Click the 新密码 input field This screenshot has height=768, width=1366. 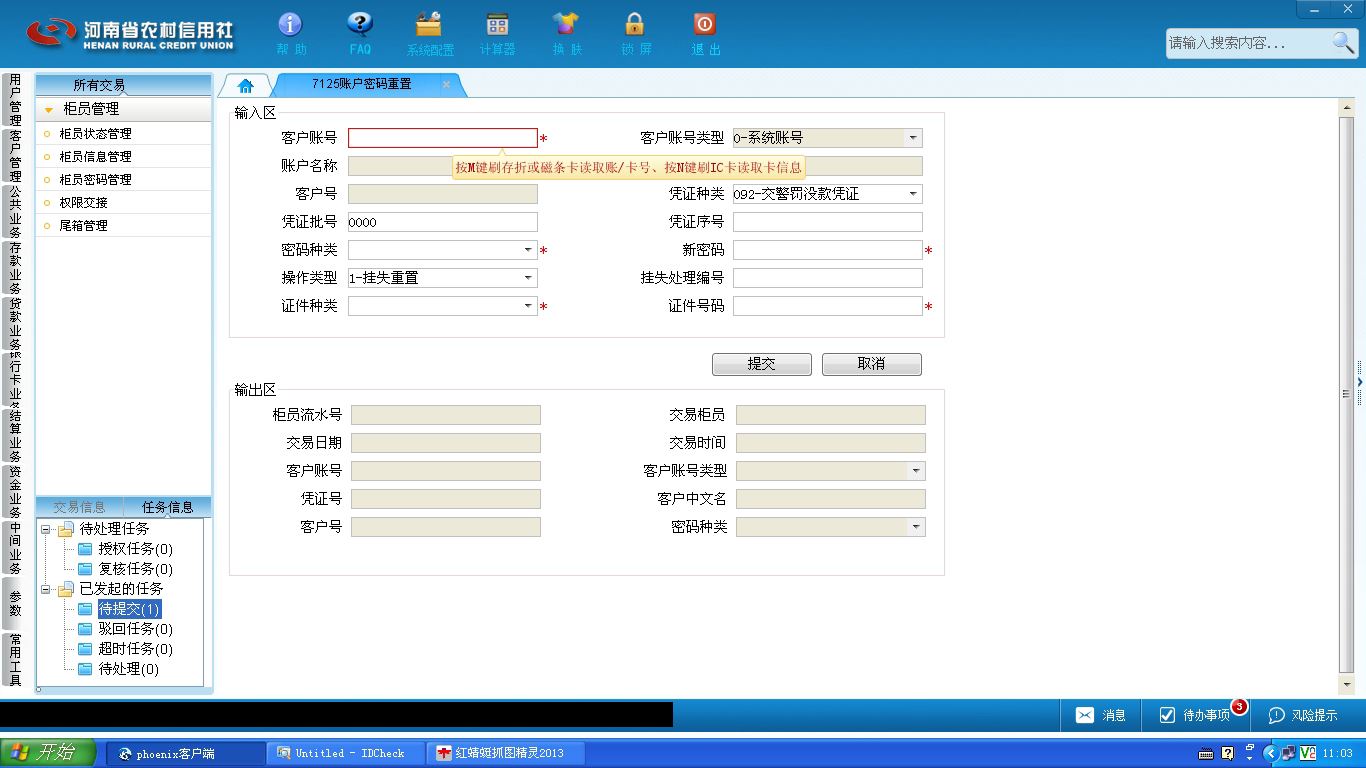[828, 250]
